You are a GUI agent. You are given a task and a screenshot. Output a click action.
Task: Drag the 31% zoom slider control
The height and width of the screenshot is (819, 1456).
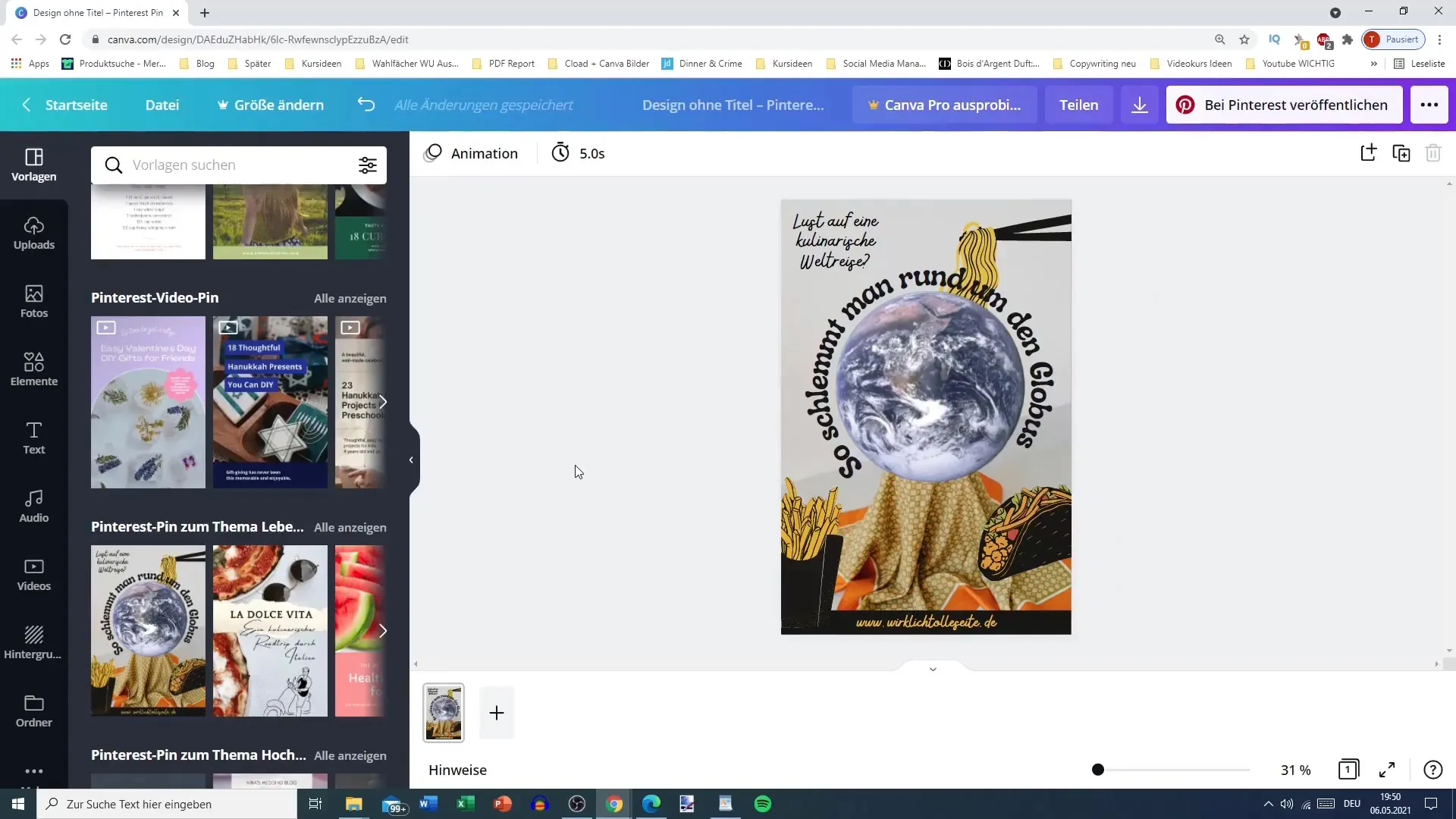[x=1099, y=770]
